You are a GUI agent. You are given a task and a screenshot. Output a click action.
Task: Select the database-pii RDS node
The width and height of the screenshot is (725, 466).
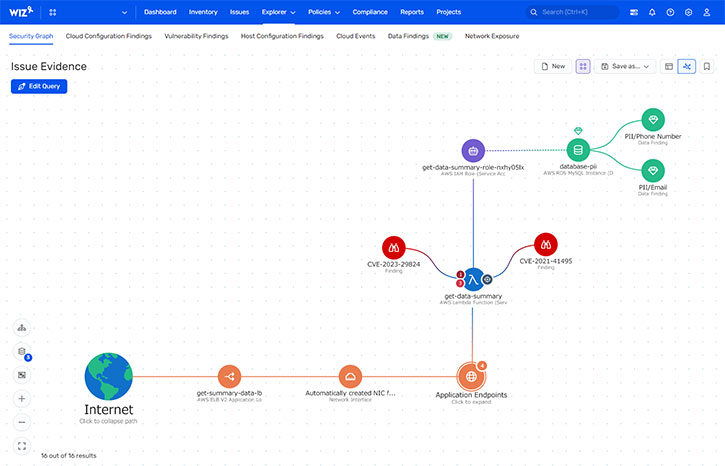click(x=578, y=150)
